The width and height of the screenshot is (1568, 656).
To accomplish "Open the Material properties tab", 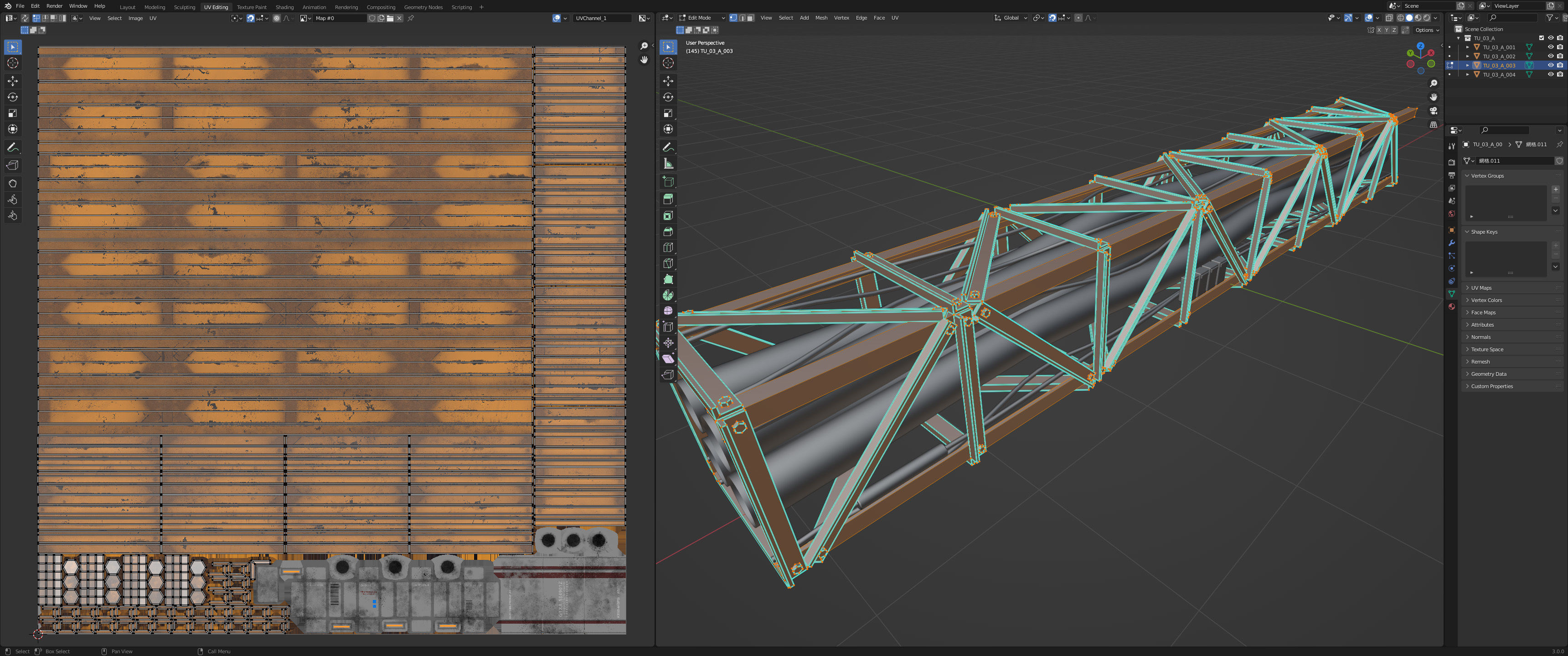I will (x=1452, y=307).
